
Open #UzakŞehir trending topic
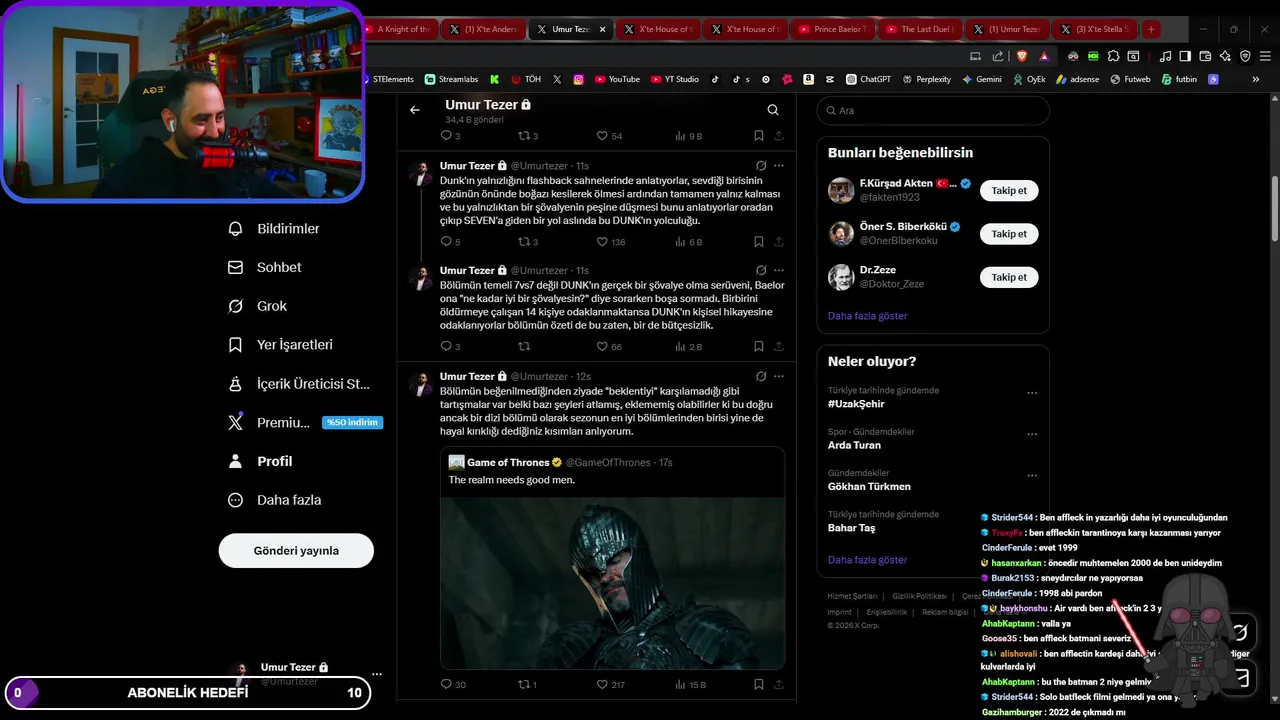click(x=856, y=404)
